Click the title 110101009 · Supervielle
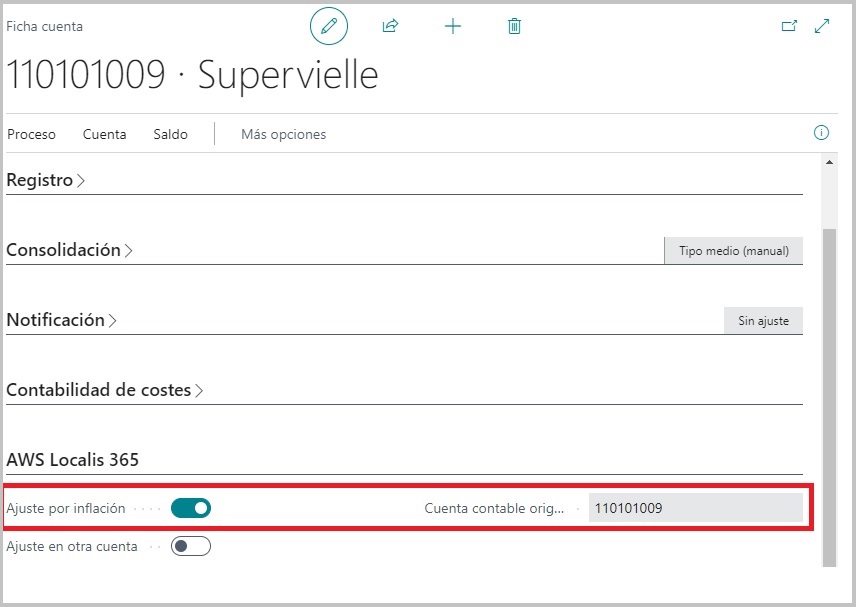The width and height of the screenshot is (856, 607). (x=192, y=74)
